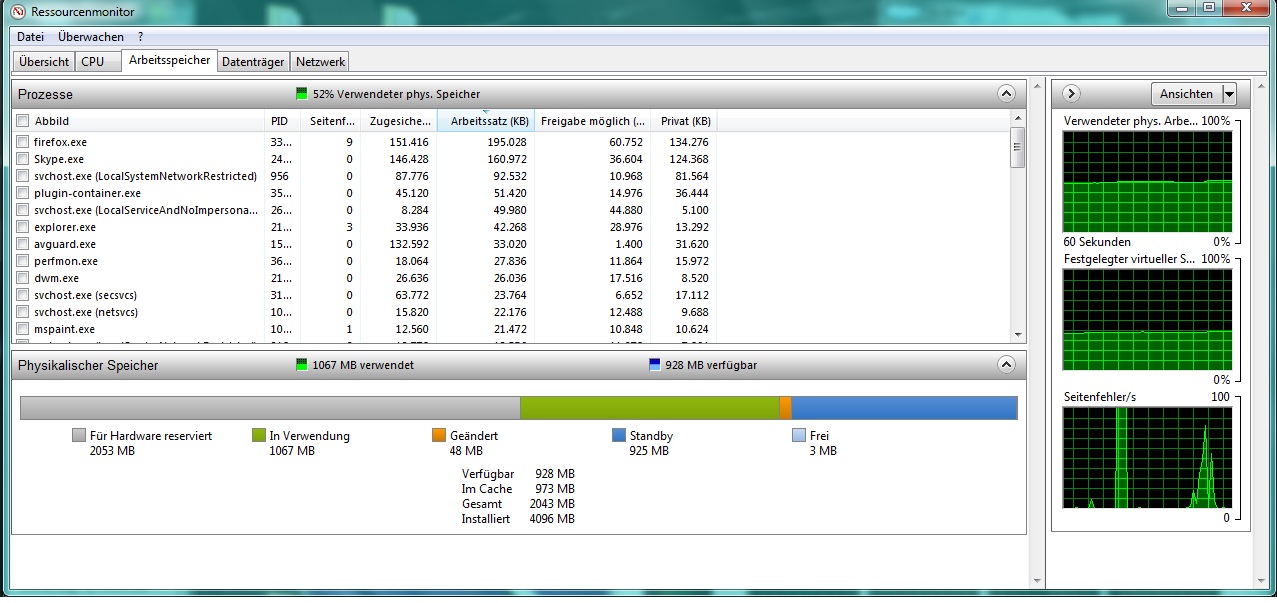Open the Überwachen menu
This screenshot has height=603, width=1277.
pos(91,37)
